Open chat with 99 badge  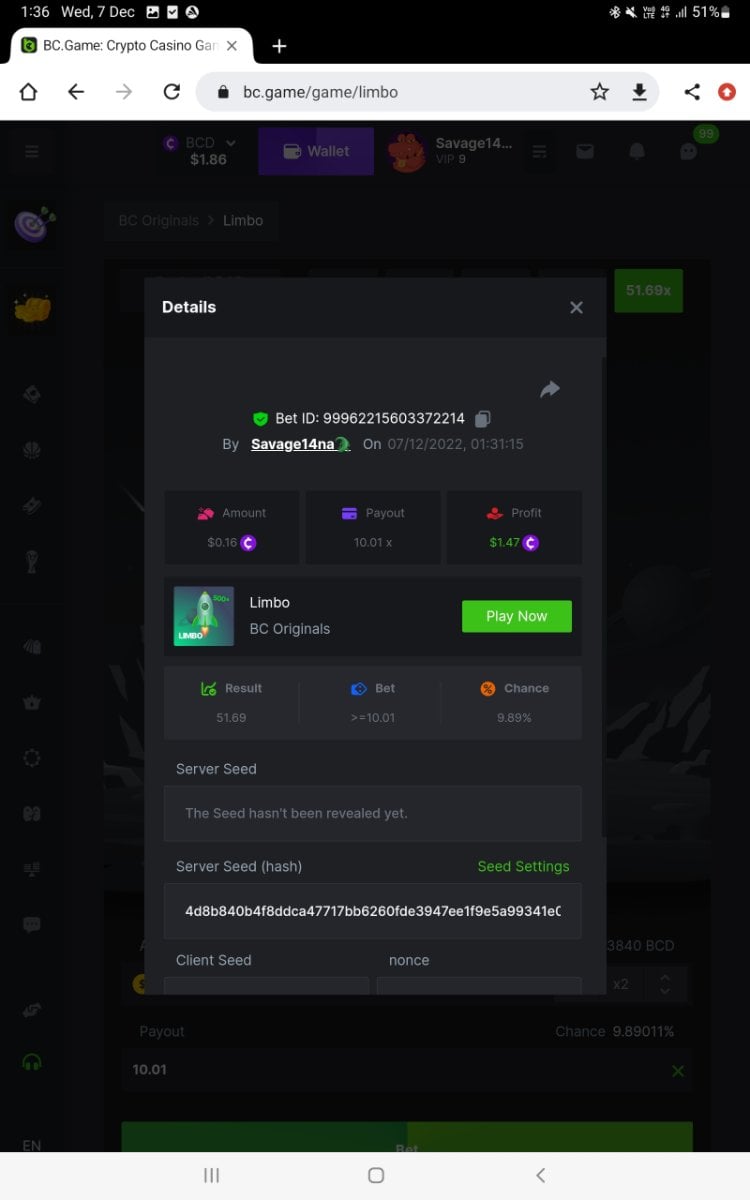(x=689, y=151)
